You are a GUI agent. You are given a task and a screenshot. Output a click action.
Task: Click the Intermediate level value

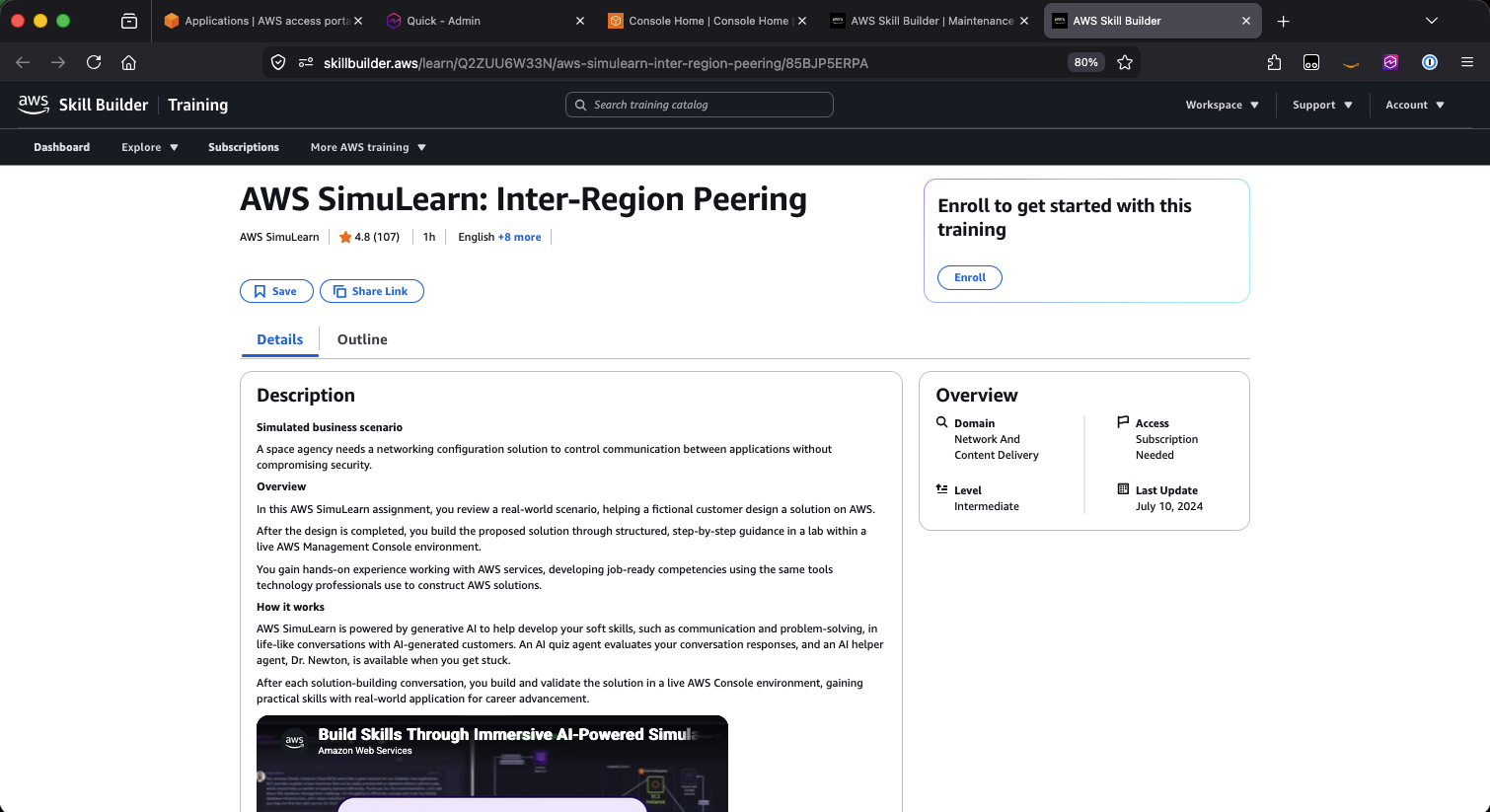tap(987, 506)
